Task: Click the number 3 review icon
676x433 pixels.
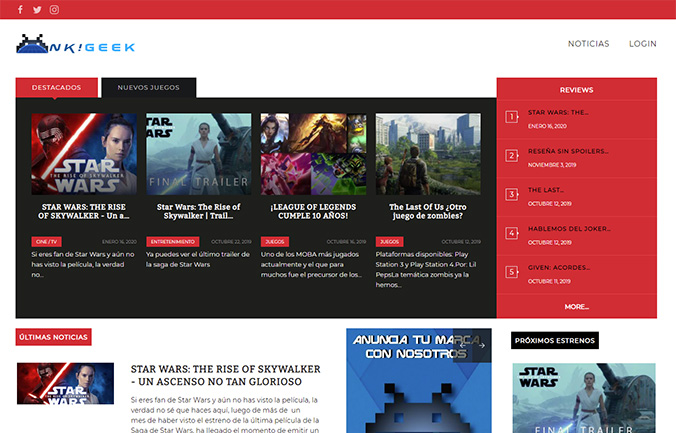Action: [512, 194]
